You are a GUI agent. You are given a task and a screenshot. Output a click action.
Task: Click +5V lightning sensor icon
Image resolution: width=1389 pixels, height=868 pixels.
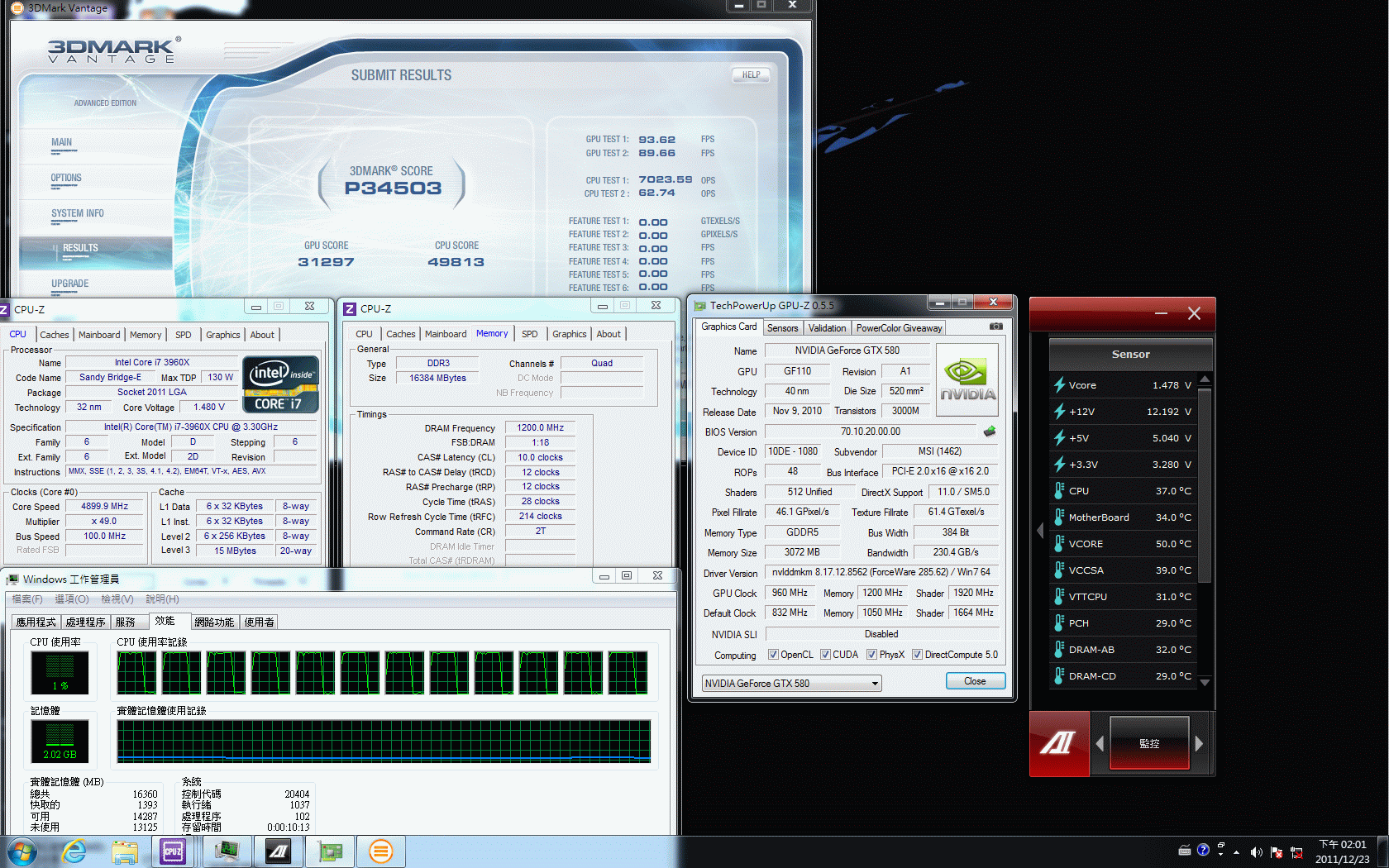point(1059,437)
